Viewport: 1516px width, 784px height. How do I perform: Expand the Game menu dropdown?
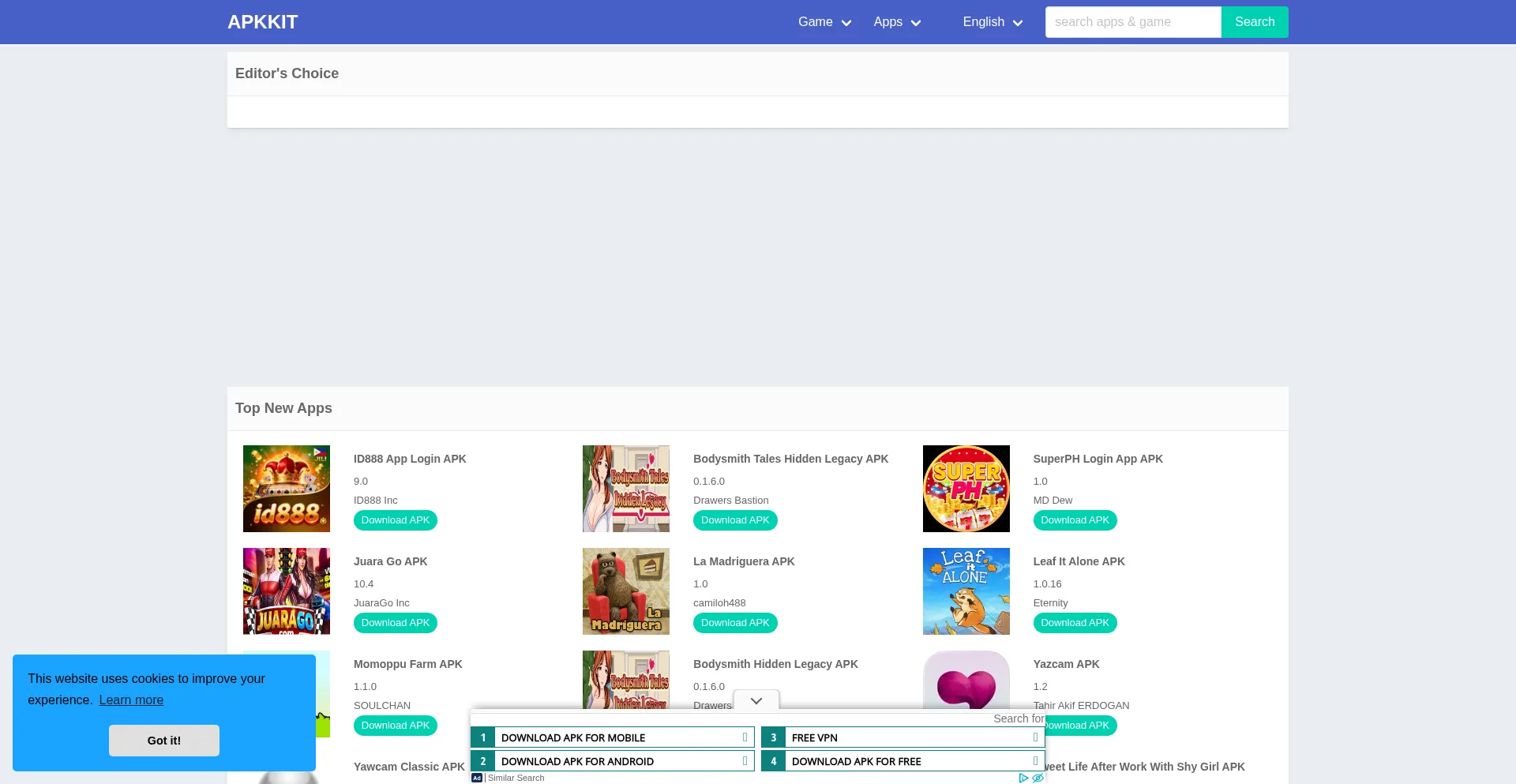tap(824, 22)
